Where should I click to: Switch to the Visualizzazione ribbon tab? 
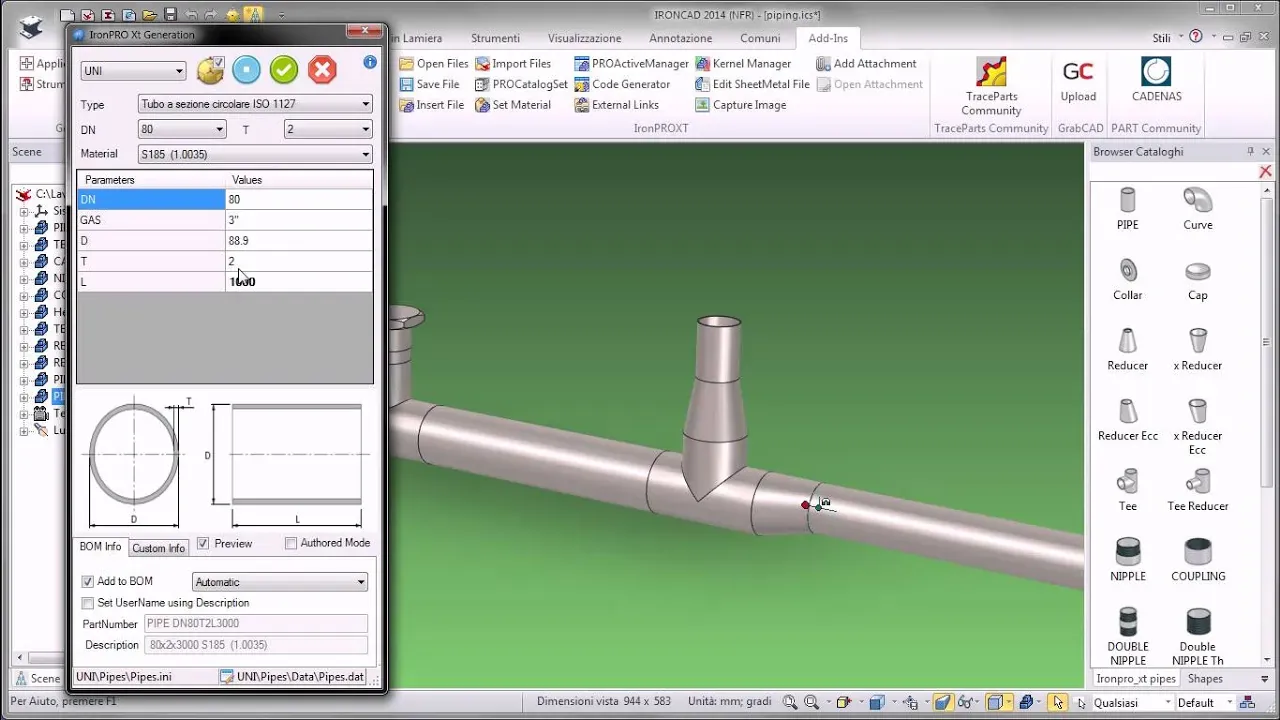pyautogui.click(x=584, y=38)
